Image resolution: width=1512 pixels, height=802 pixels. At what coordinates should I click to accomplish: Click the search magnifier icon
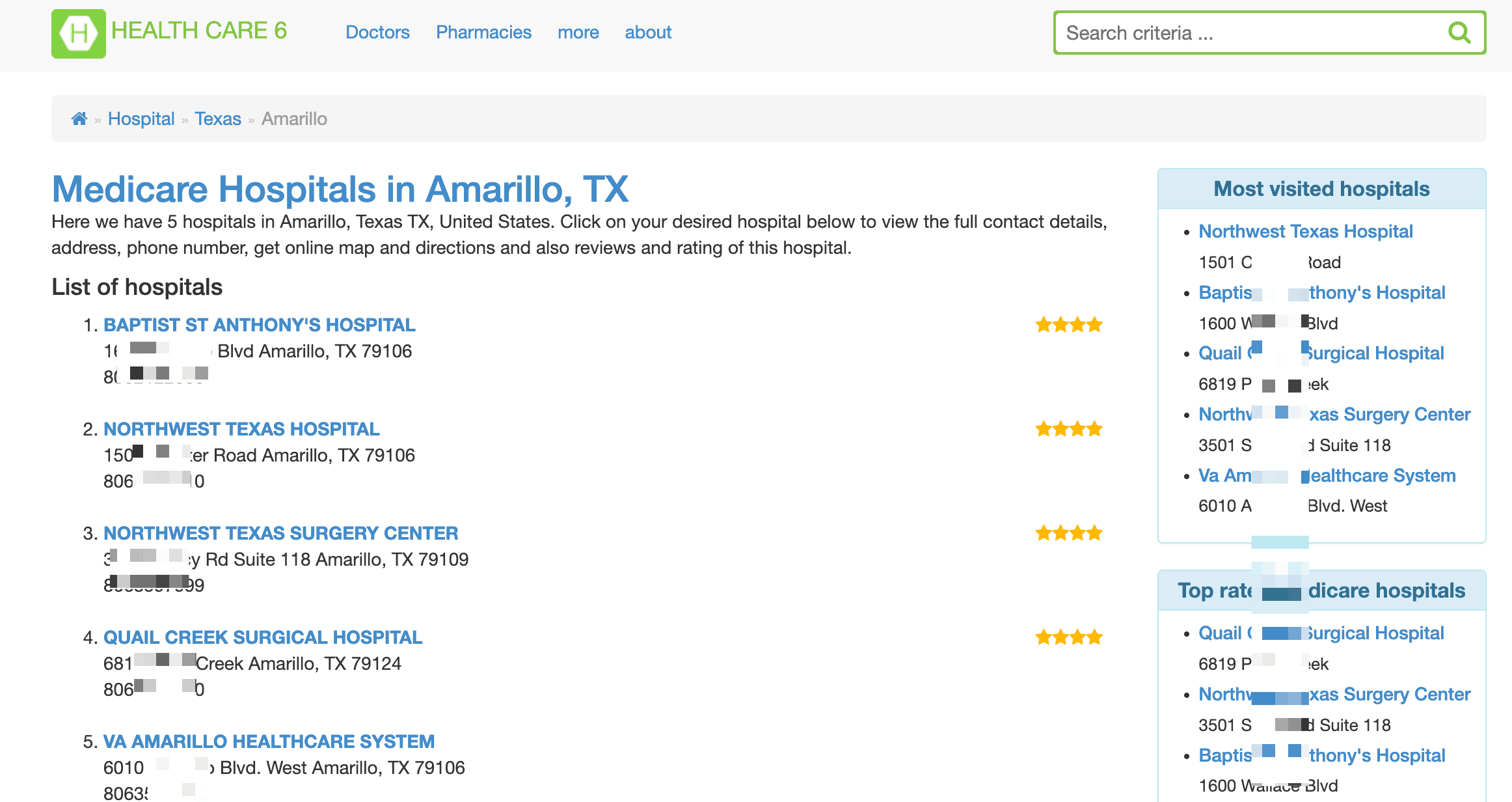pos(1459,33)
